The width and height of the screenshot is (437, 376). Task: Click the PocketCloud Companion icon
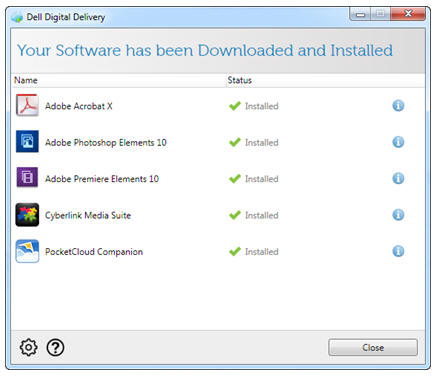27,251
